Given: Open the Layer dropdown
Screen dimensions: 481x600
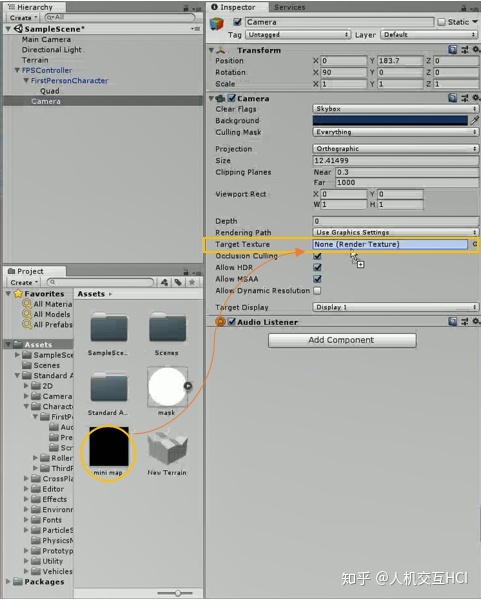Looking at the screenshot, I should pyautogui.click(x=429, y=34).
